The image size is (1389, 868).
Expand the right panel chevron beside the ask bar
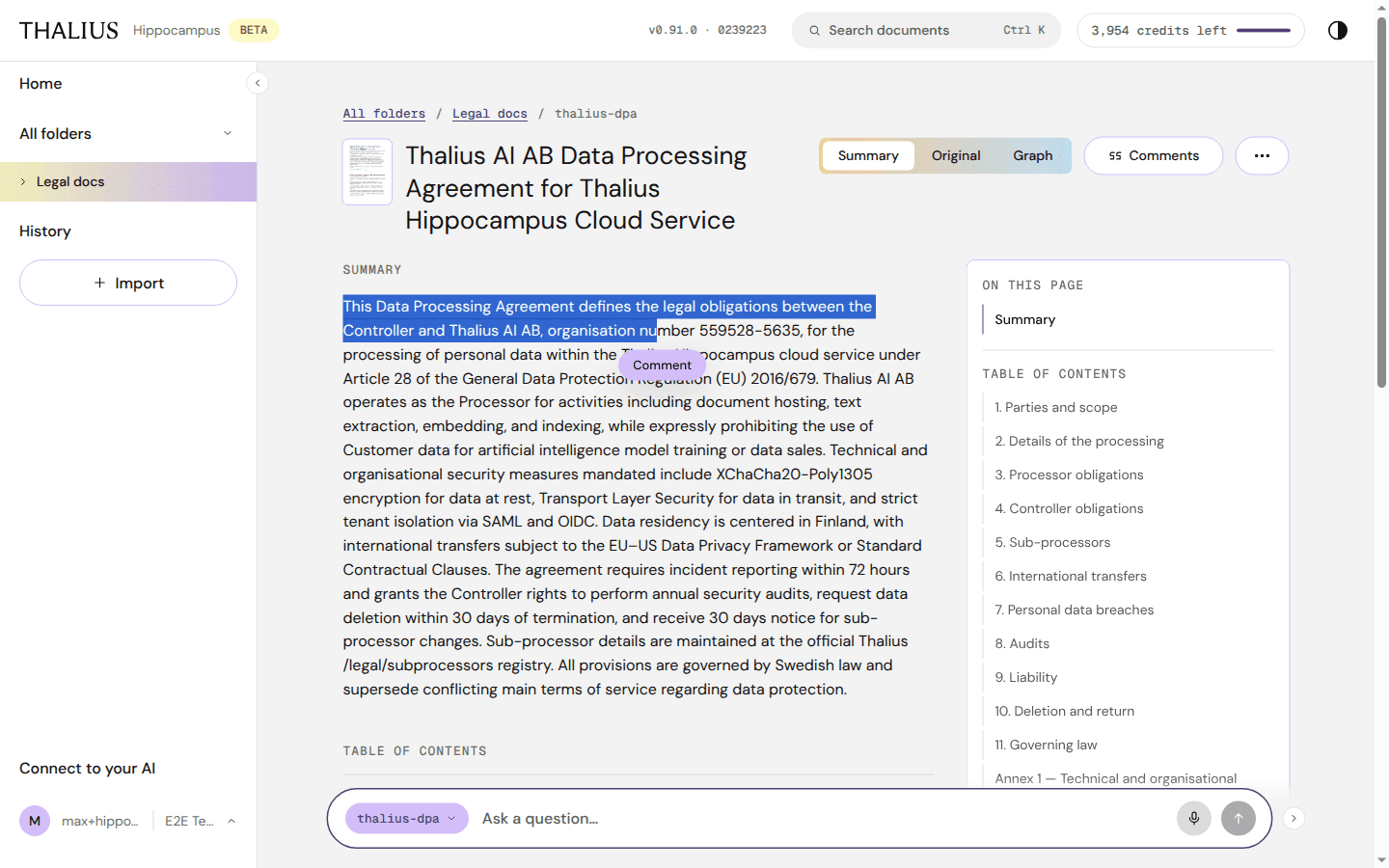click(x=1294, y=819)
